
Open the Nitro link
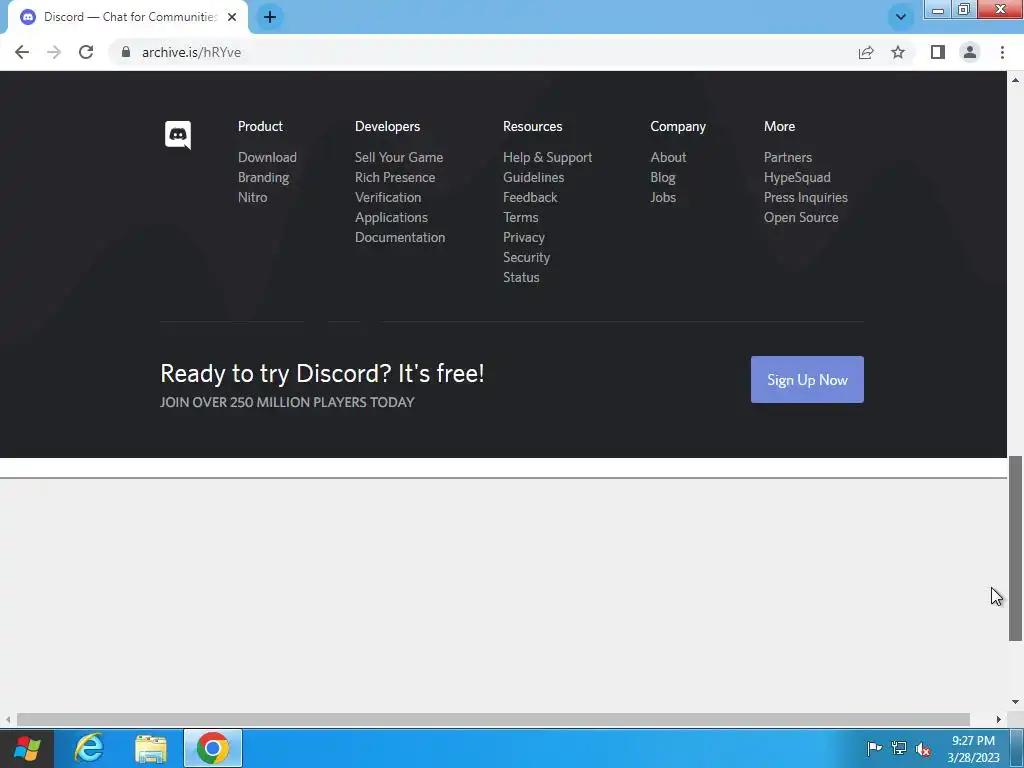pos(252,197)
